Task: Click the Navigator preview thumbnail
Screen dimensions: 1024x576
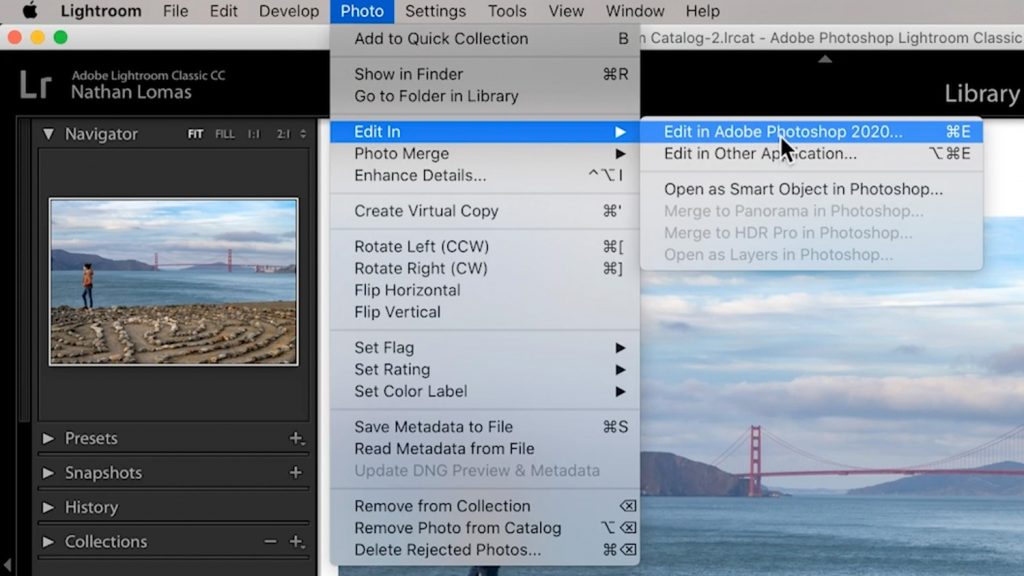Action: pos(174,282)
